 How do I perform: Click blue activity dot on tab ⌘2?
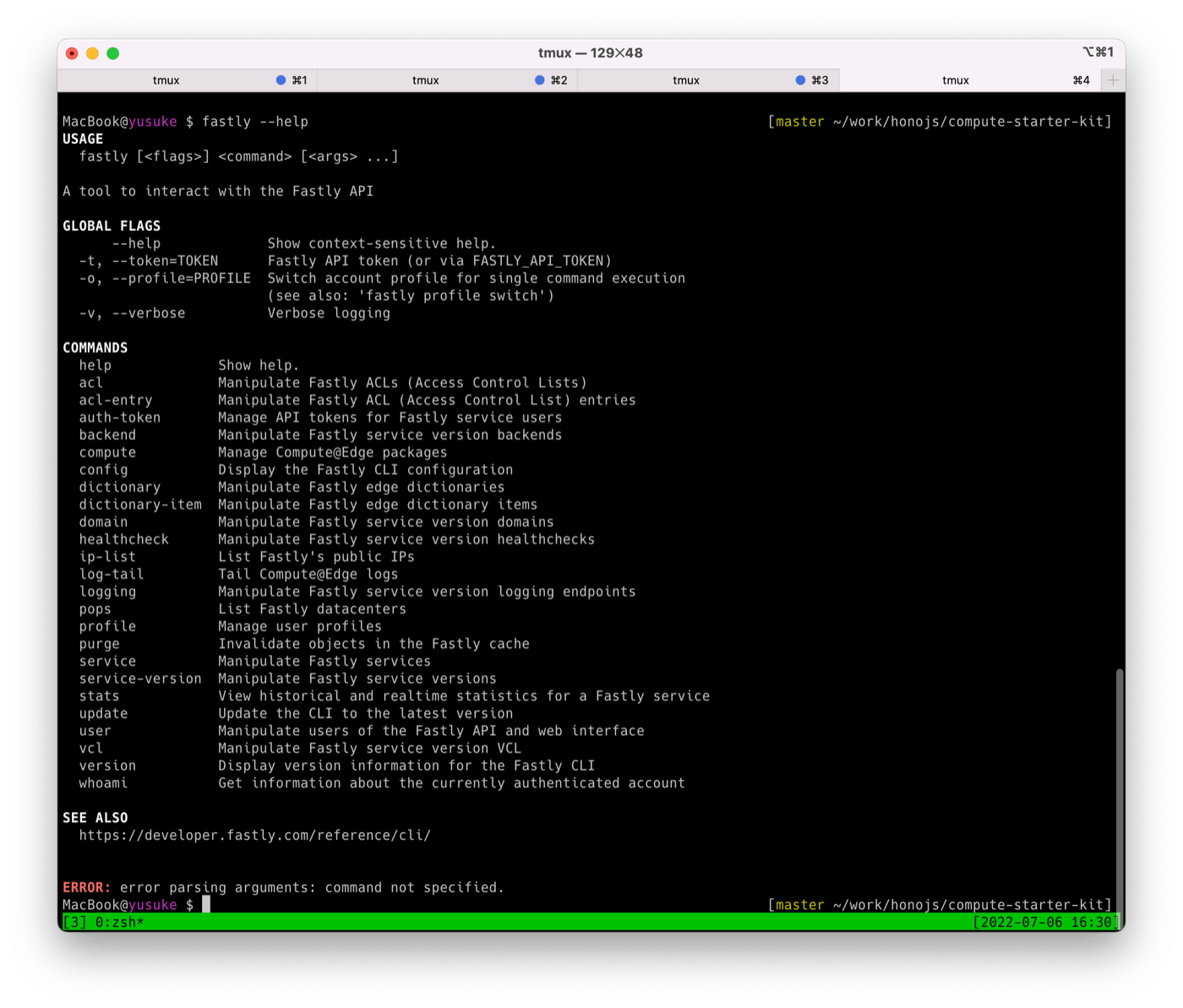539,80
